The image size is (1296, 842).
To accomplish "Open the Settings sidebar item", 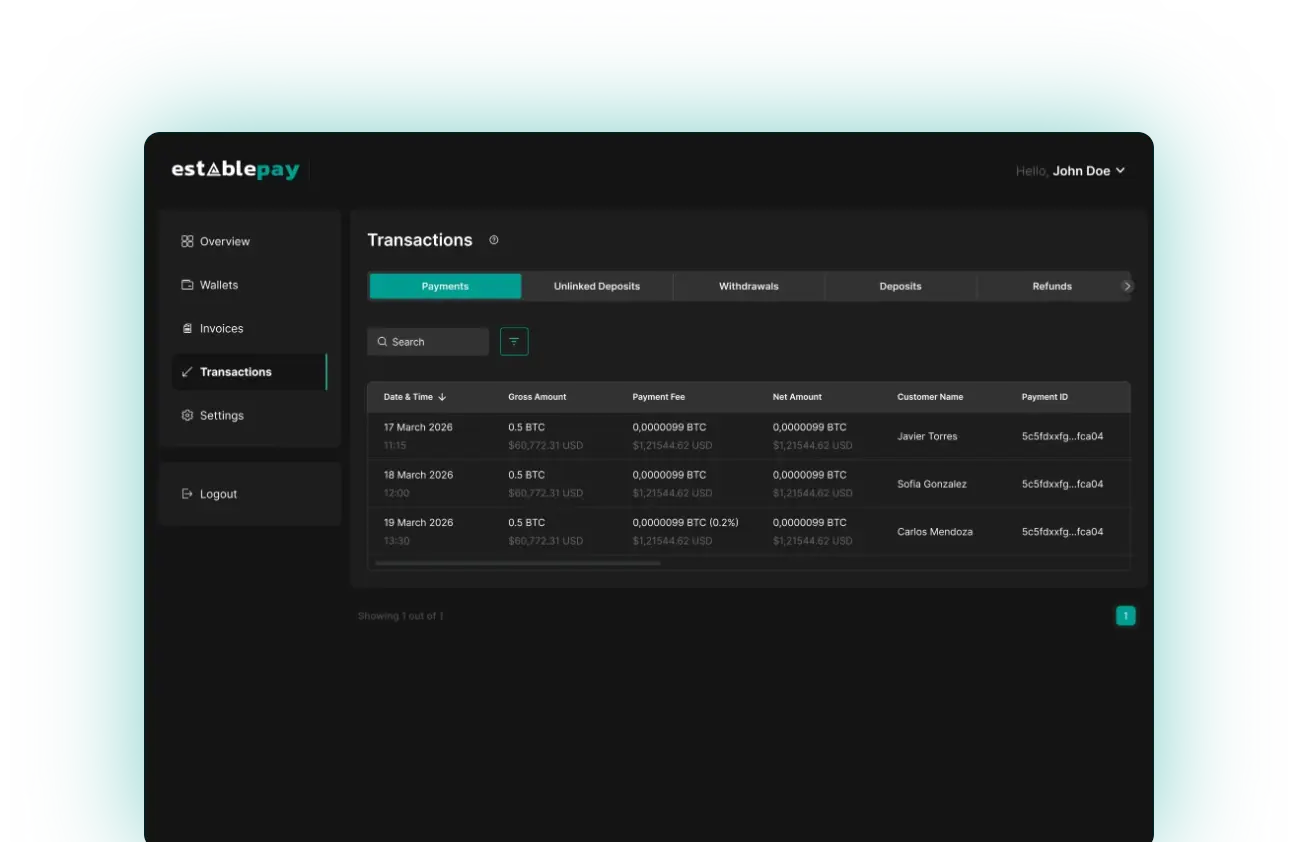I will pyautogui.click(x=250, y=415).
